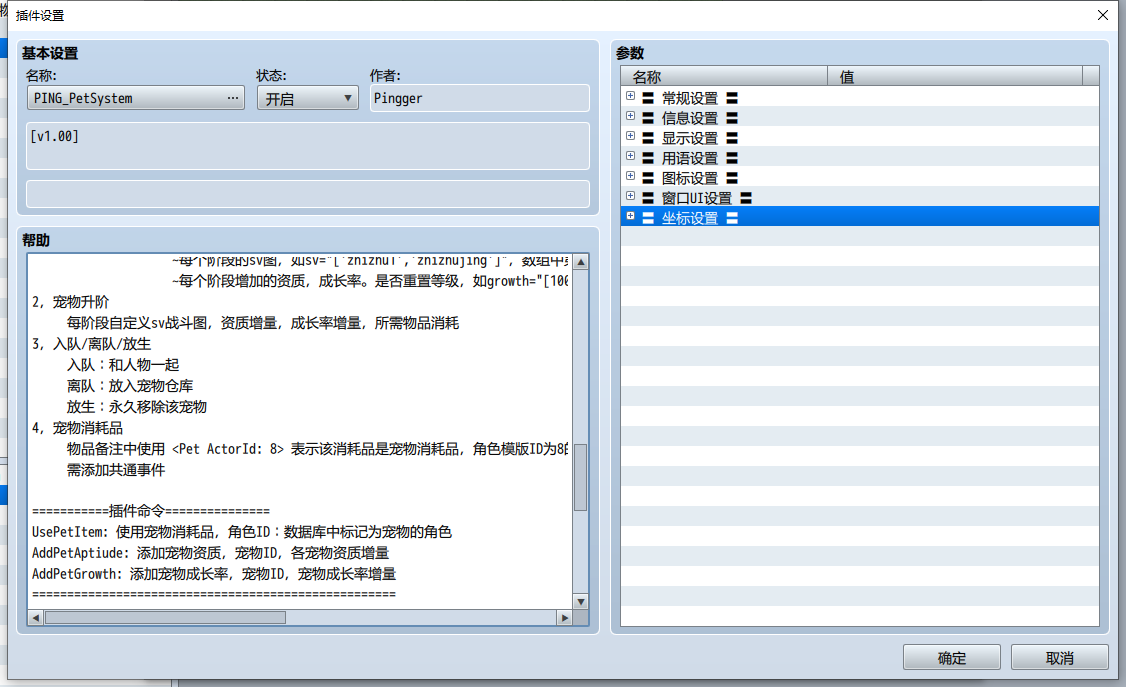Select the 窗口UI设置 row
1126x687 pixels.
tap(860, 197)
